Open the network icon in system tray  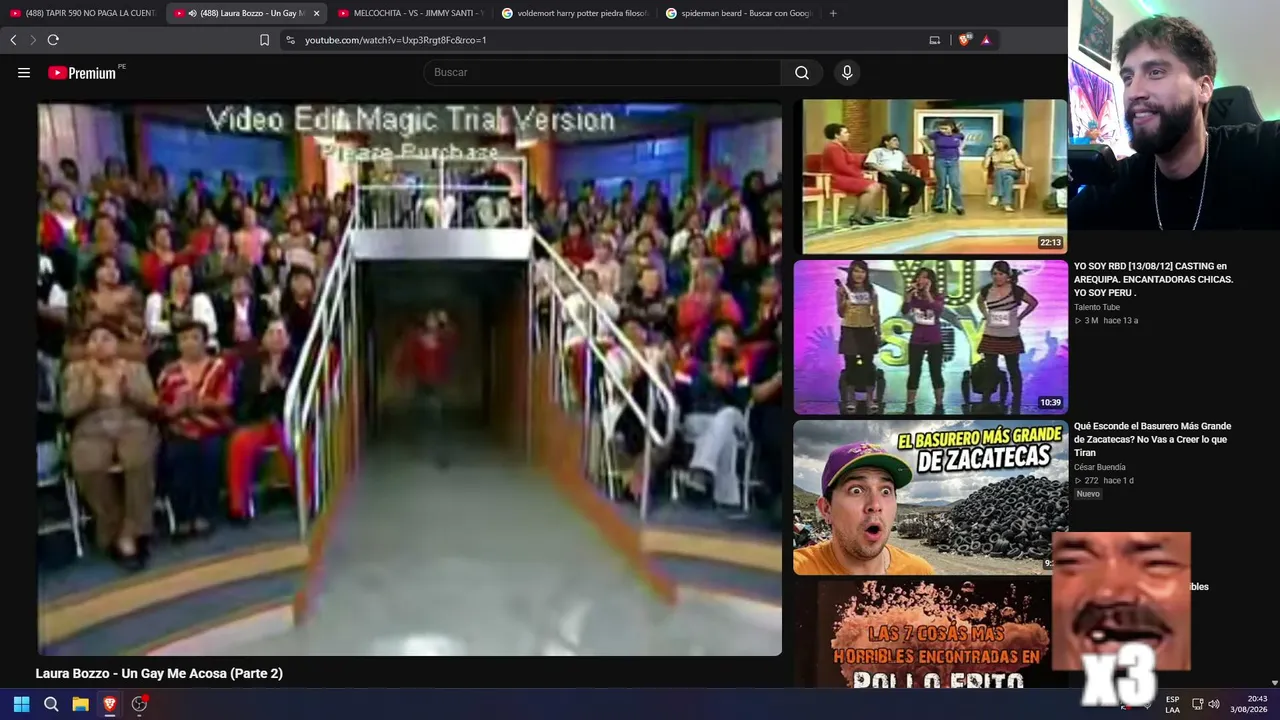point(1197,704)
